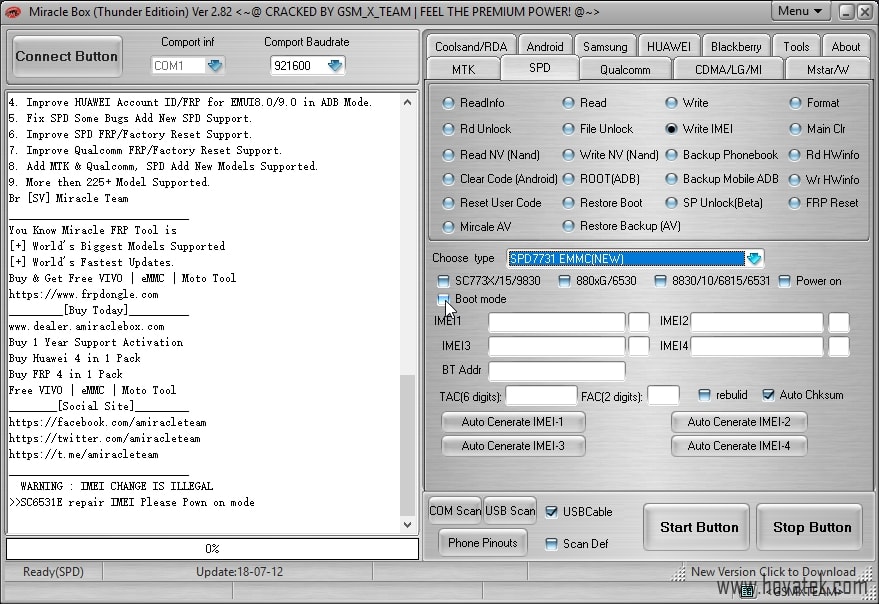Select the ReadInfo radio option
The image size is (879, 604).
point(448,103)
